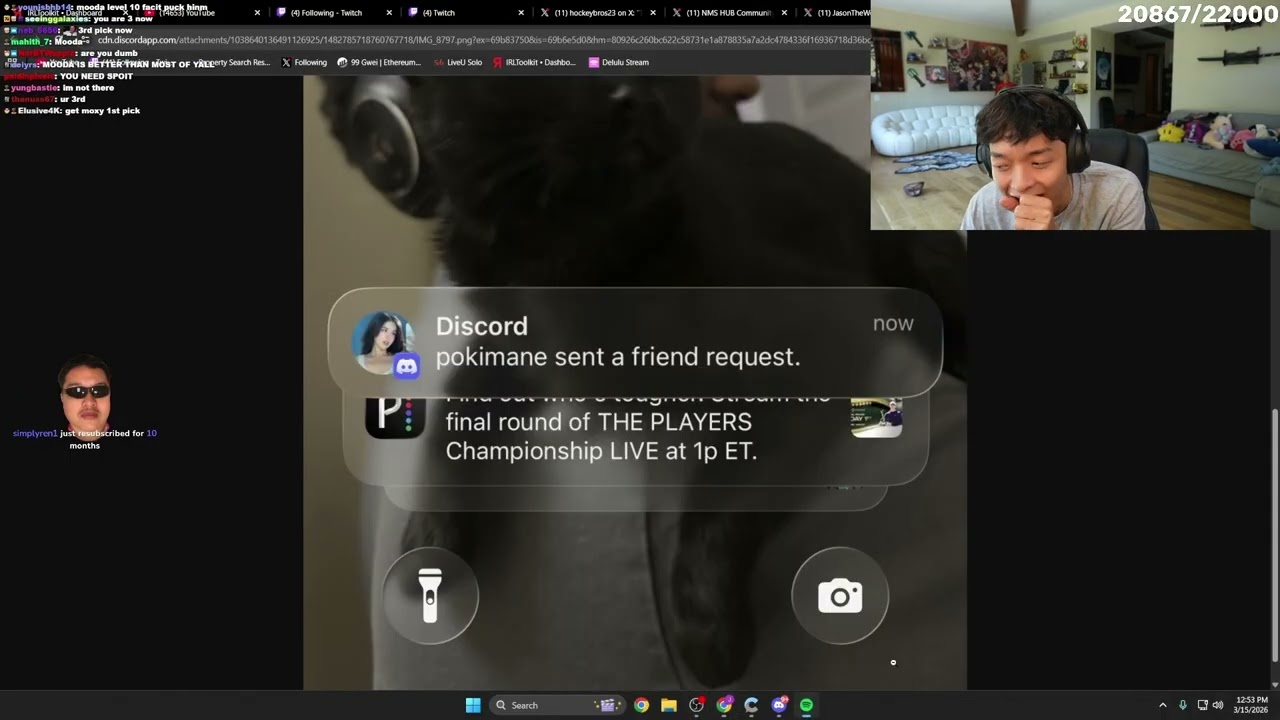
Task: Open the Following X bookmark
Action: pos(304,62)
